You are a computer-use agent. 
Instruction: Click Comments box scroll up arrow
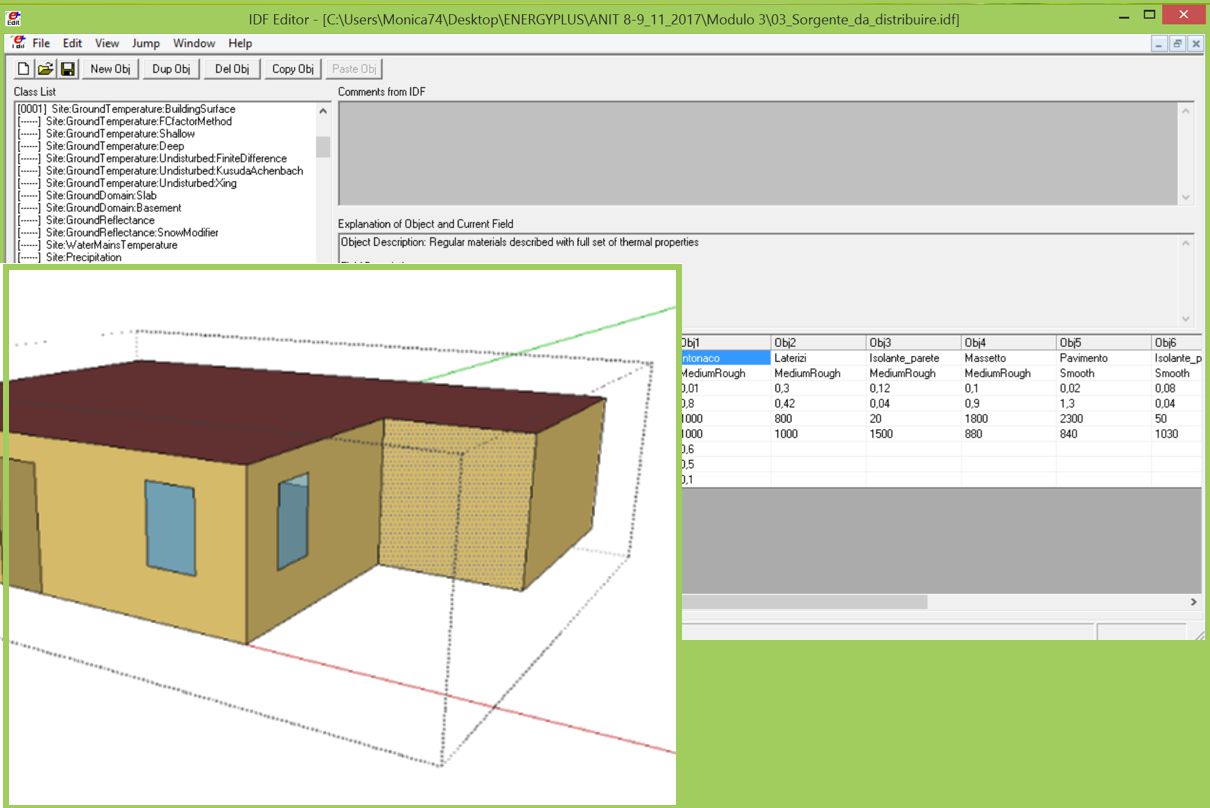coord(1186,111)
